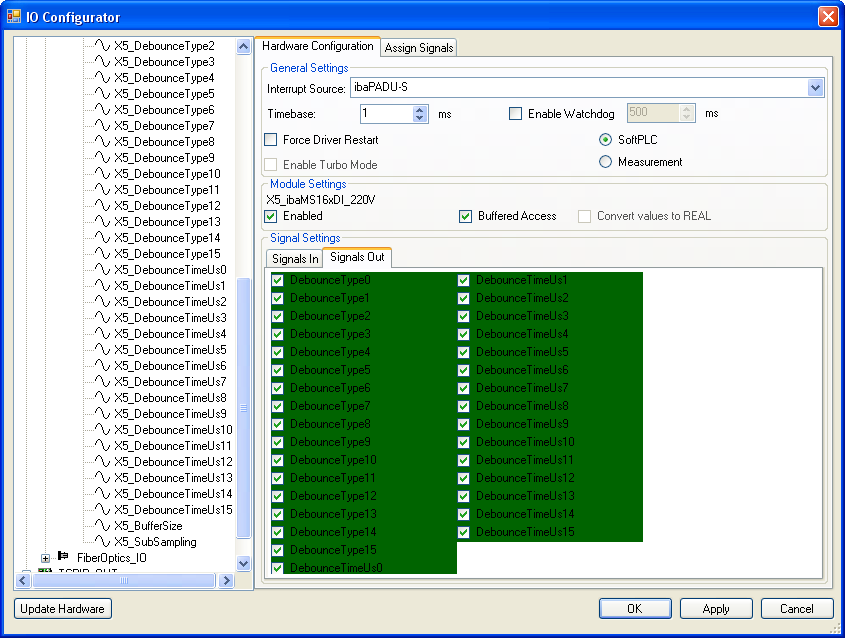Open the Signals In tab
This screenshot has width=845, height=638.
pyautogui.click(x=295, y=259)
